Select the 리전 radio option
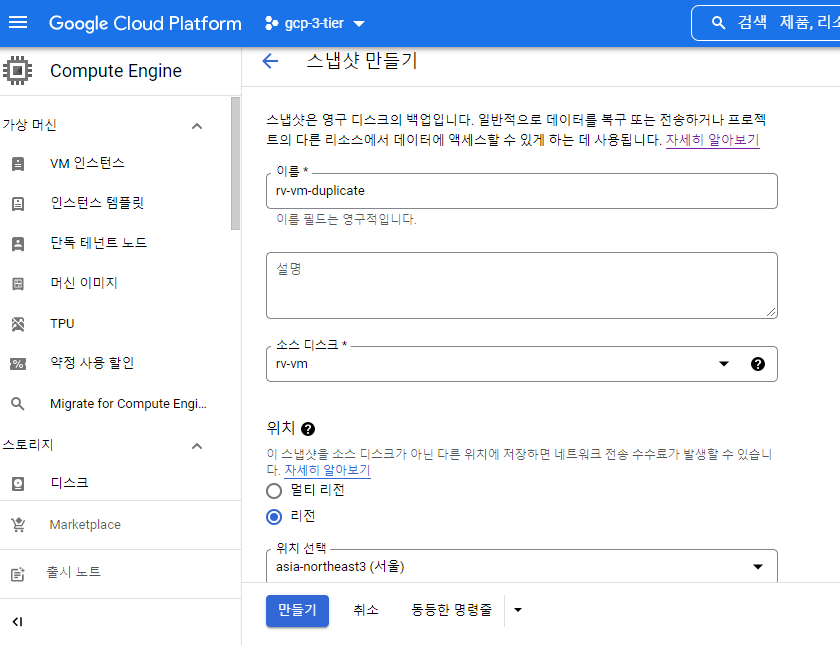The image size is (840, 645). click(274, 517)
